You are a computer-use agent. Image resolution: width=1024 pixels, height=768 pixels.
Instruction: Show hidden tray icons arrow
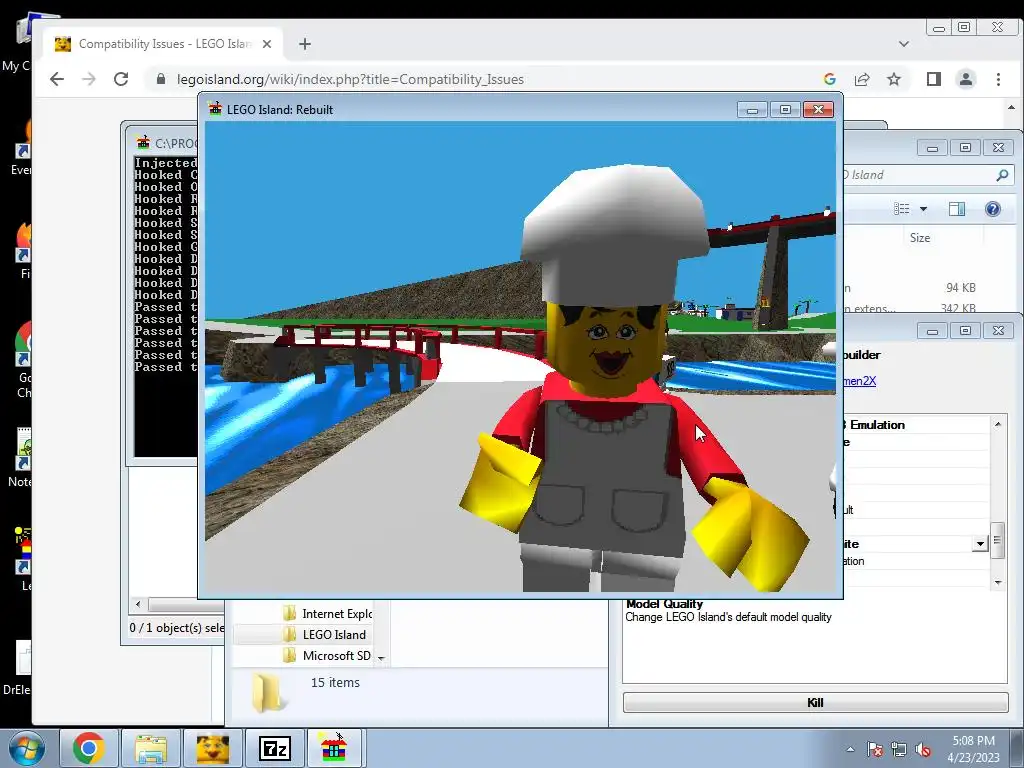pyautogui.click(x=850, y=749)
